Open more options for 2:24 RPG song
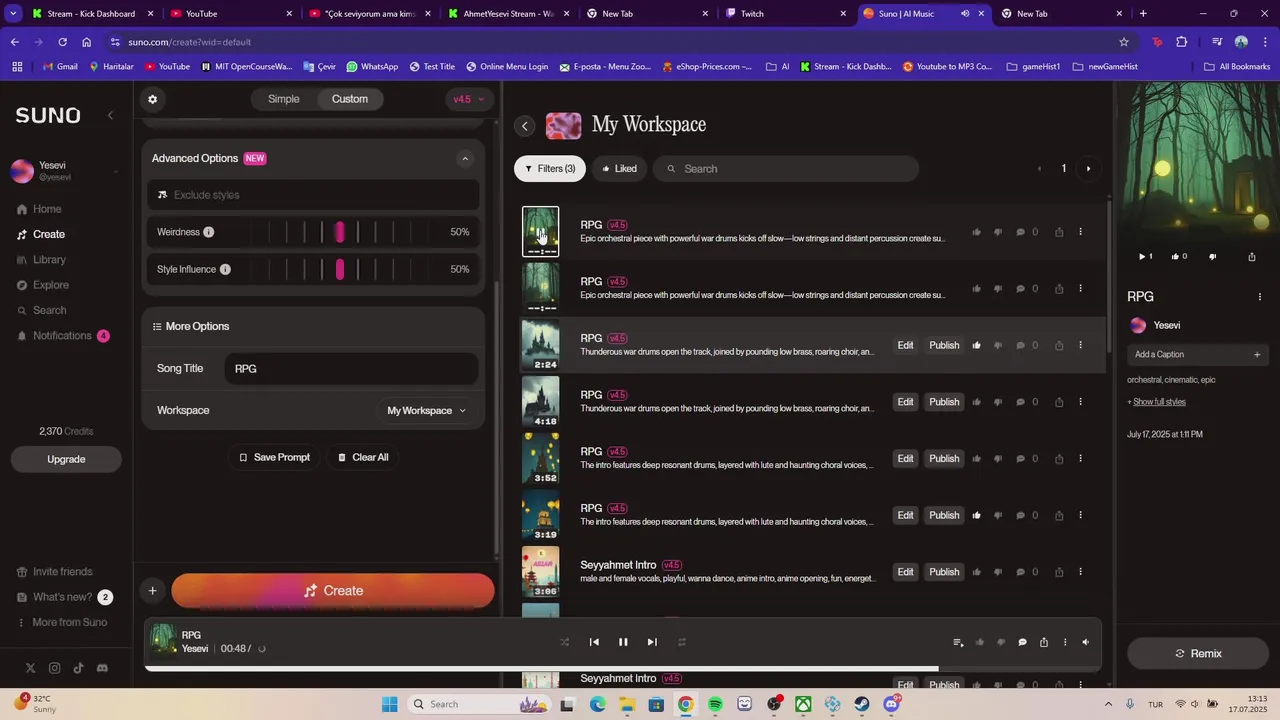Viewport: 1280px width, 720px height. point(1080,345)
